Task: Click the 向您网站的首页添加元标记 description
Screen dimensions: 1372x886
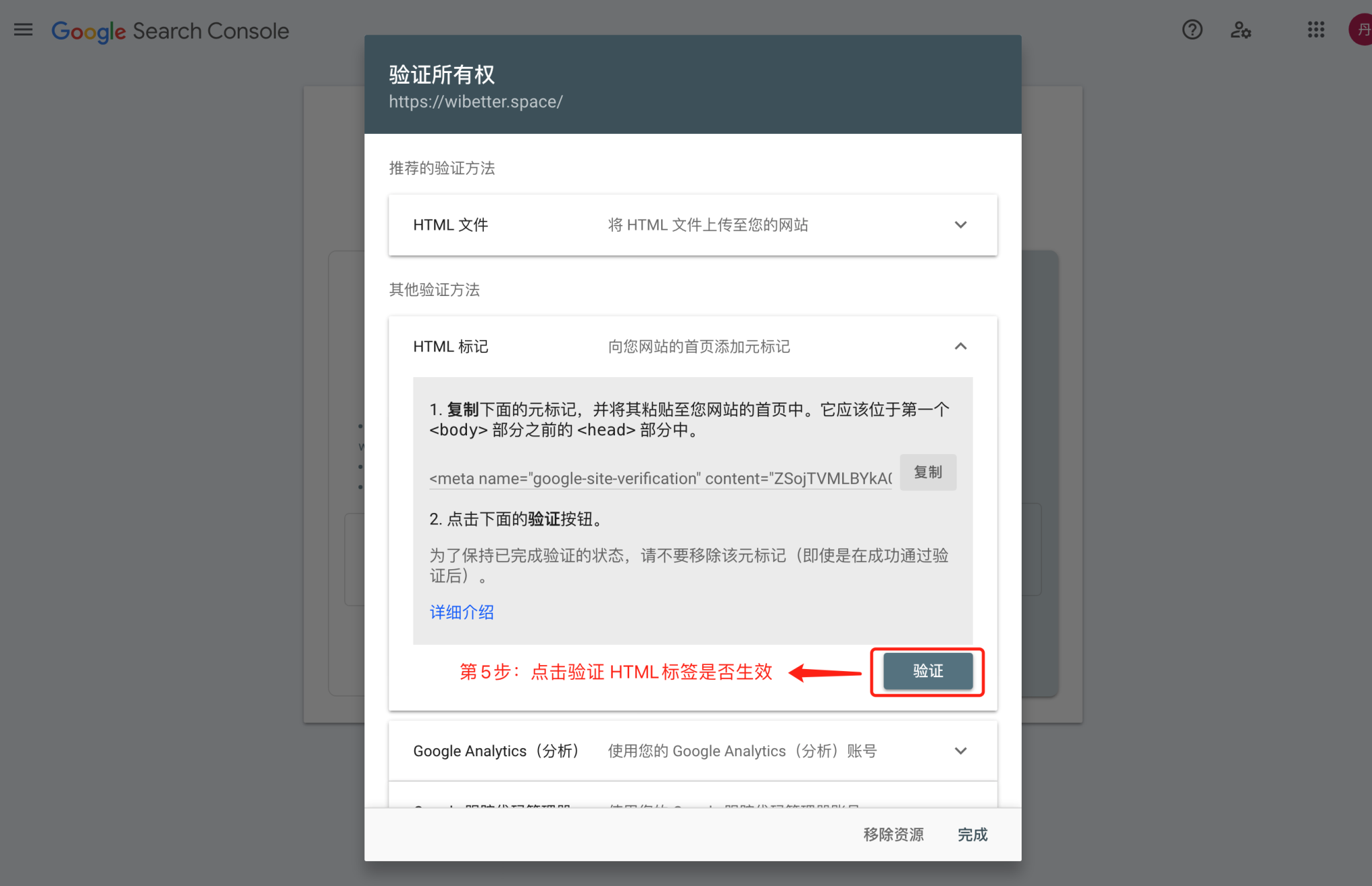Action: pyautogui.click(x=699, y=346)
